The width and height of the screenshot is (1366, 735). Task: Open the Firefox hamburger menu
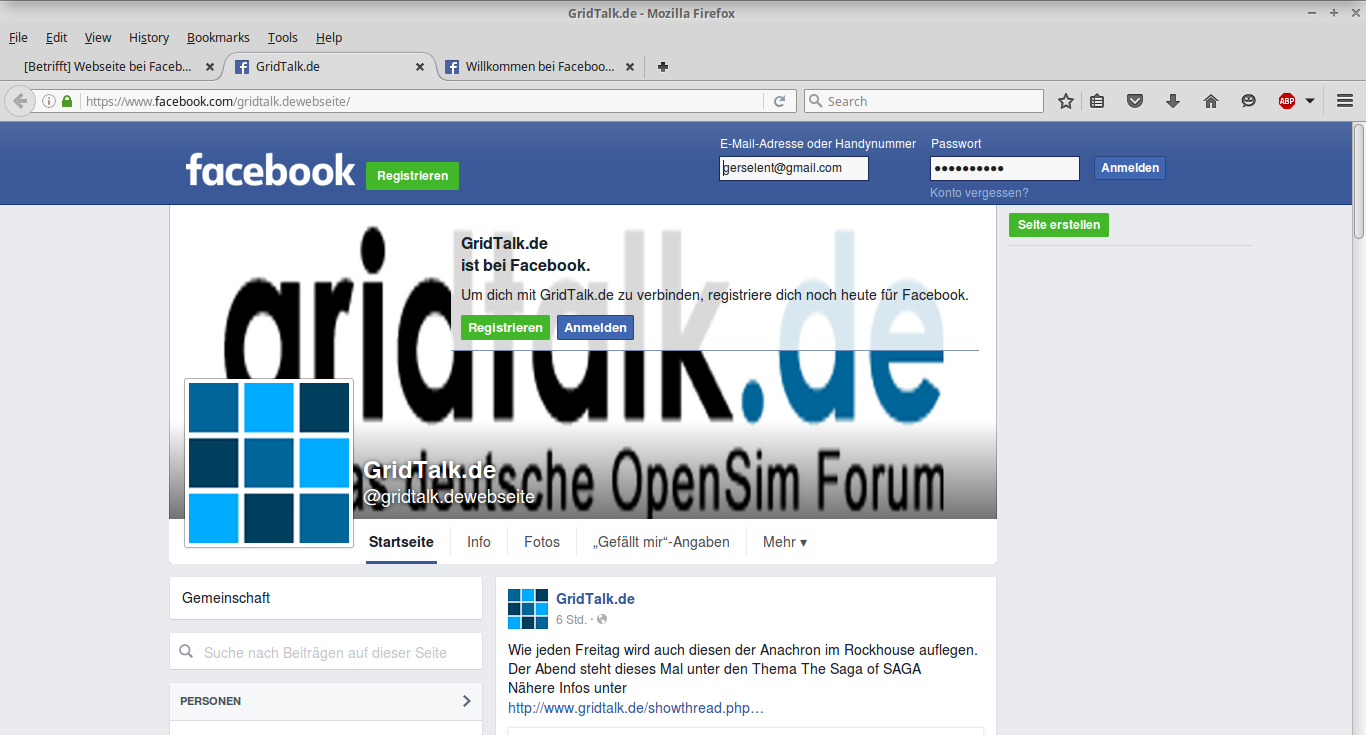point(1345,101)
